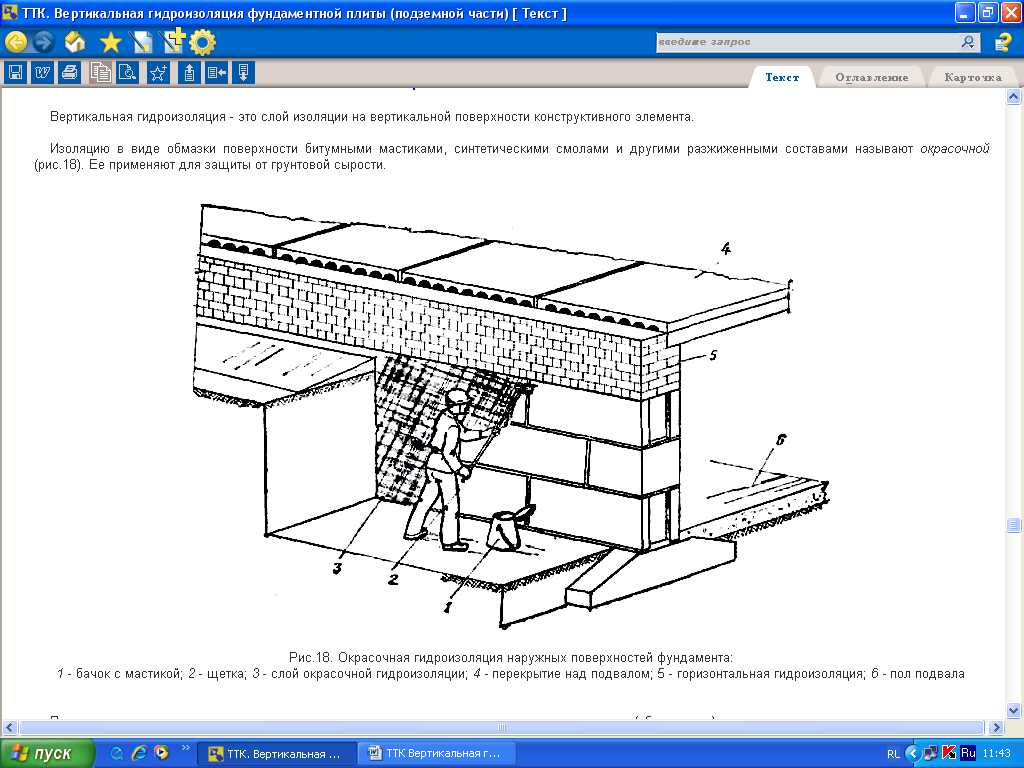Add bookmark with the star-plus icon
The width and height of the screenshot is (1024, 768).
(x=158, y=72)
